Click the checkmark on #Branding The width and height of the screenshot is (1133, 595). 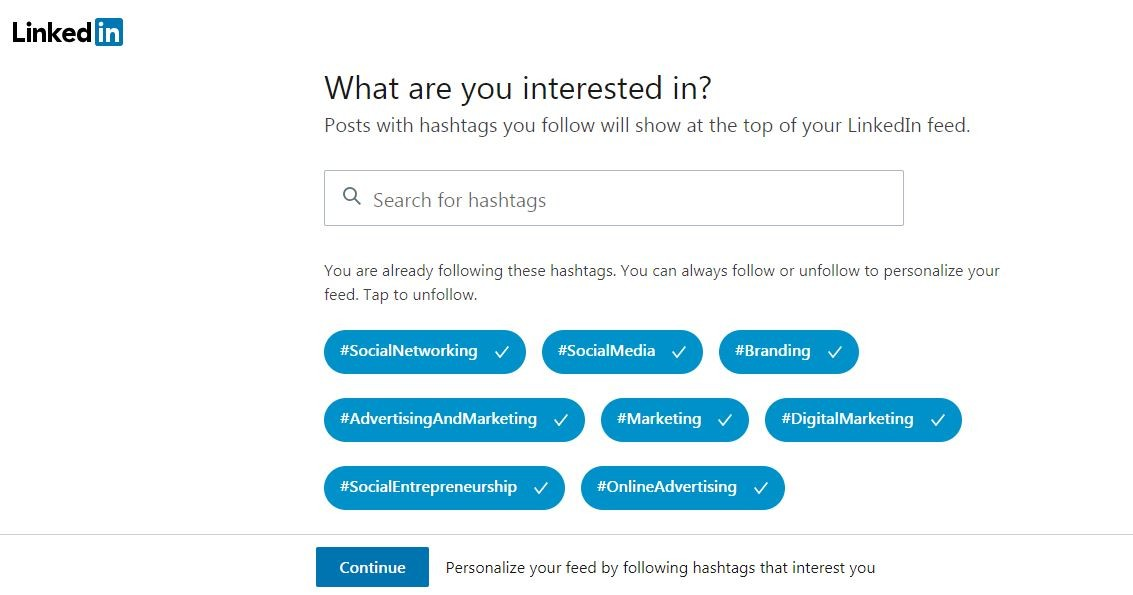(836, 352)
